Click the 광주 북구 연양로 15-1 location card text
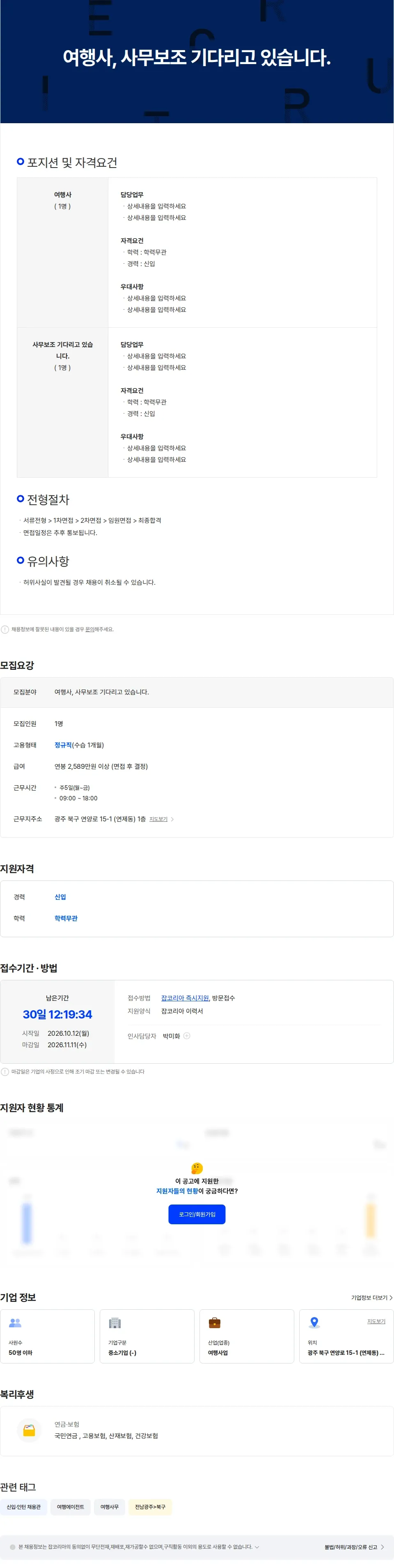The image size is (394, 1568). click(346, 1352)
